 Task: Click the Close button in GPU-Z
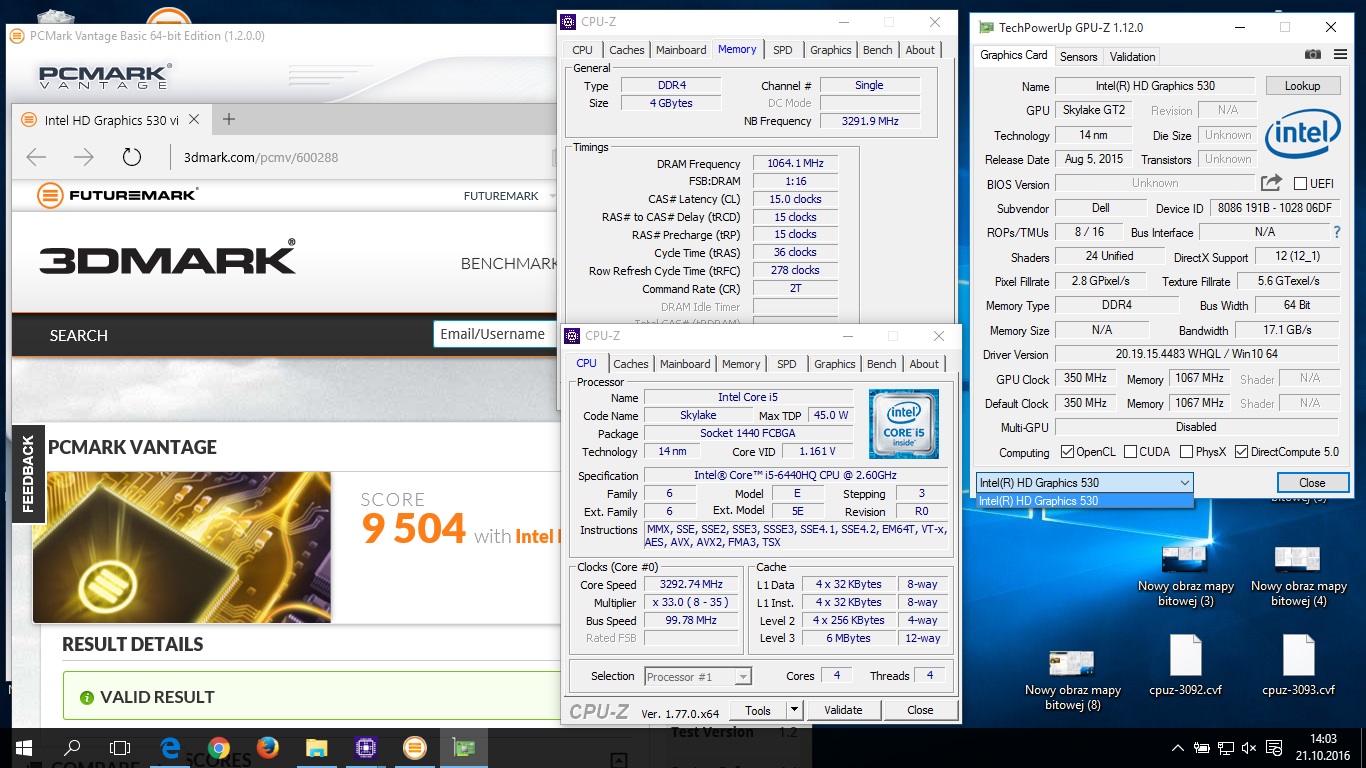[x=1312, y=483]
